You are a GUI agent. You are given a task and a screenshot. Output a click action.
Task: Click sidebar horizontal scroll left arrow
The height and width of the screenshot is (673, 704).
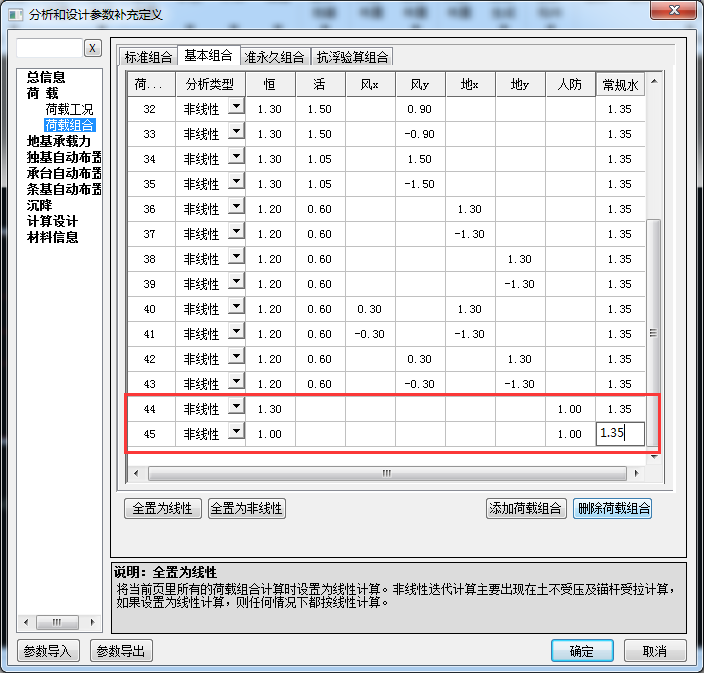point(26,622)
